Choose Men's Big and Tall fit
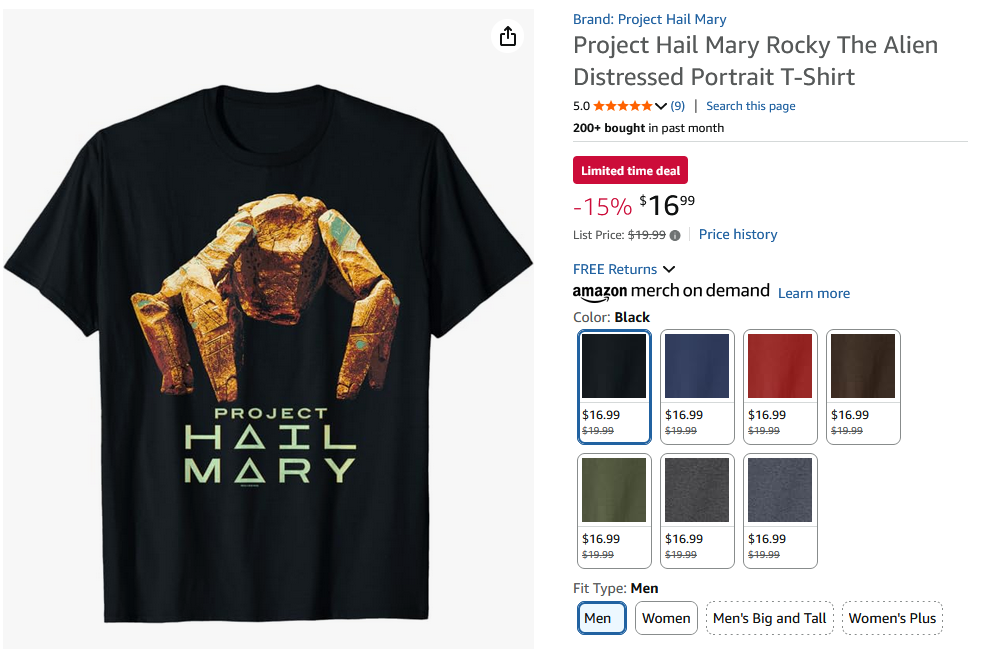Viewport: 983px width, 649px height. point(769,618)
